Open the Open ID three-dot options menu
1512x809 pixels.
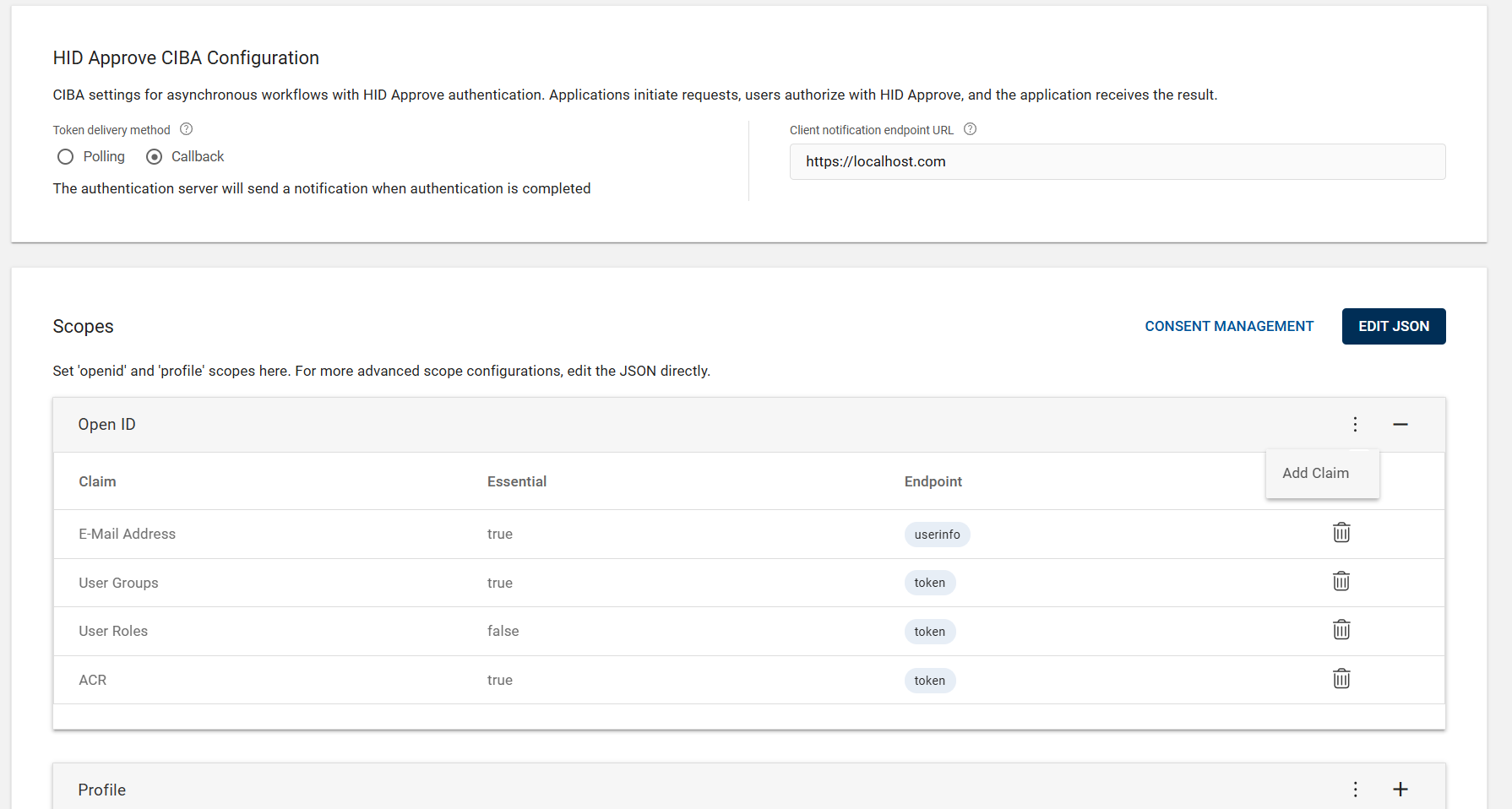pyautogui.click(x=1355, y=424)
